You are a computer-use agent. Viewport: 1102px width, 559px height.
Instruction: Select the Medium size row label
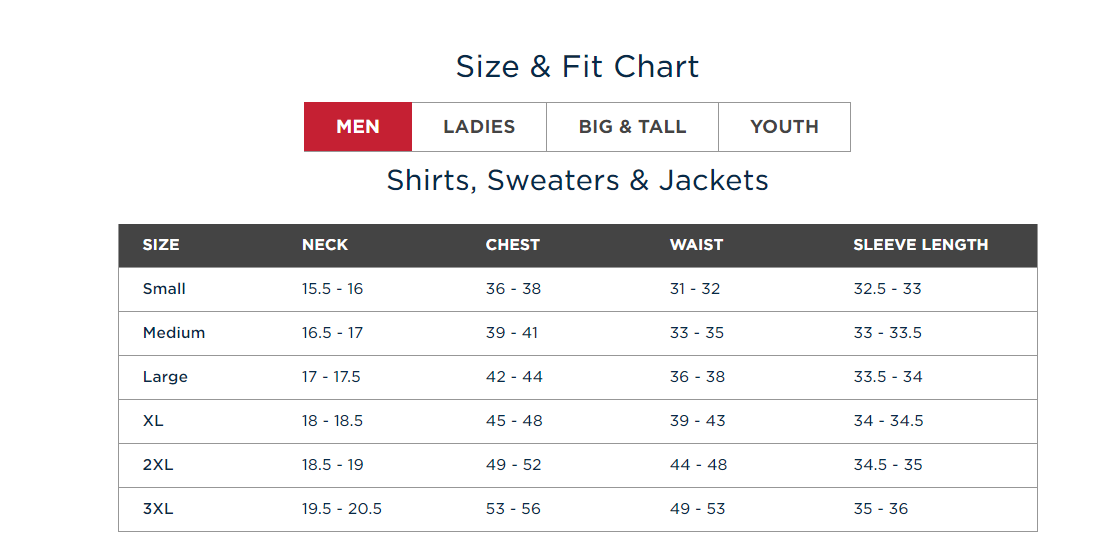click(174, 333)
